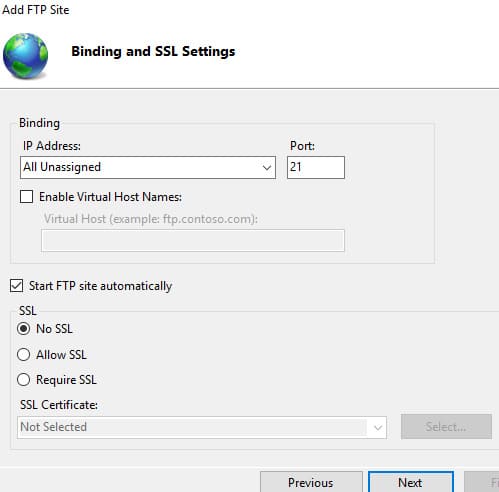Open the IP Address dropdown
This screenshot has width=499, height=492.
pyautogui.click(x=148, y=167)
